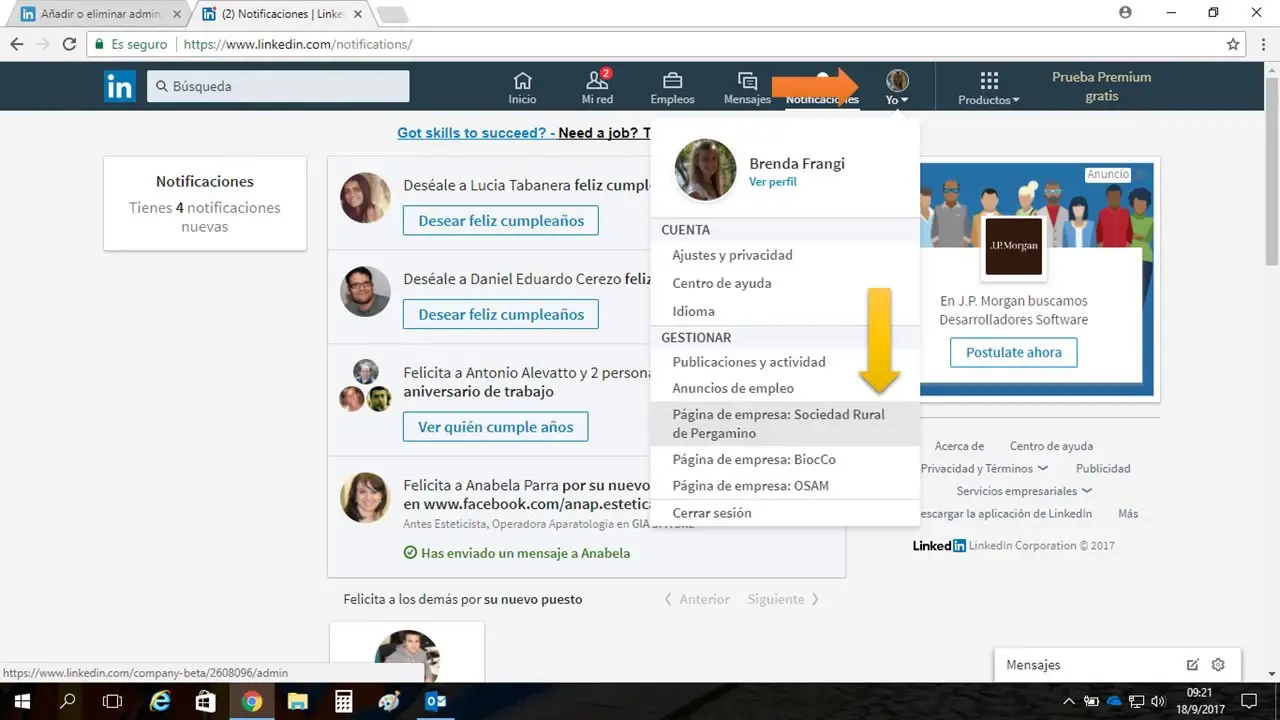
Task: Click the volume speaker tray icon
Action: [1158, 701]
